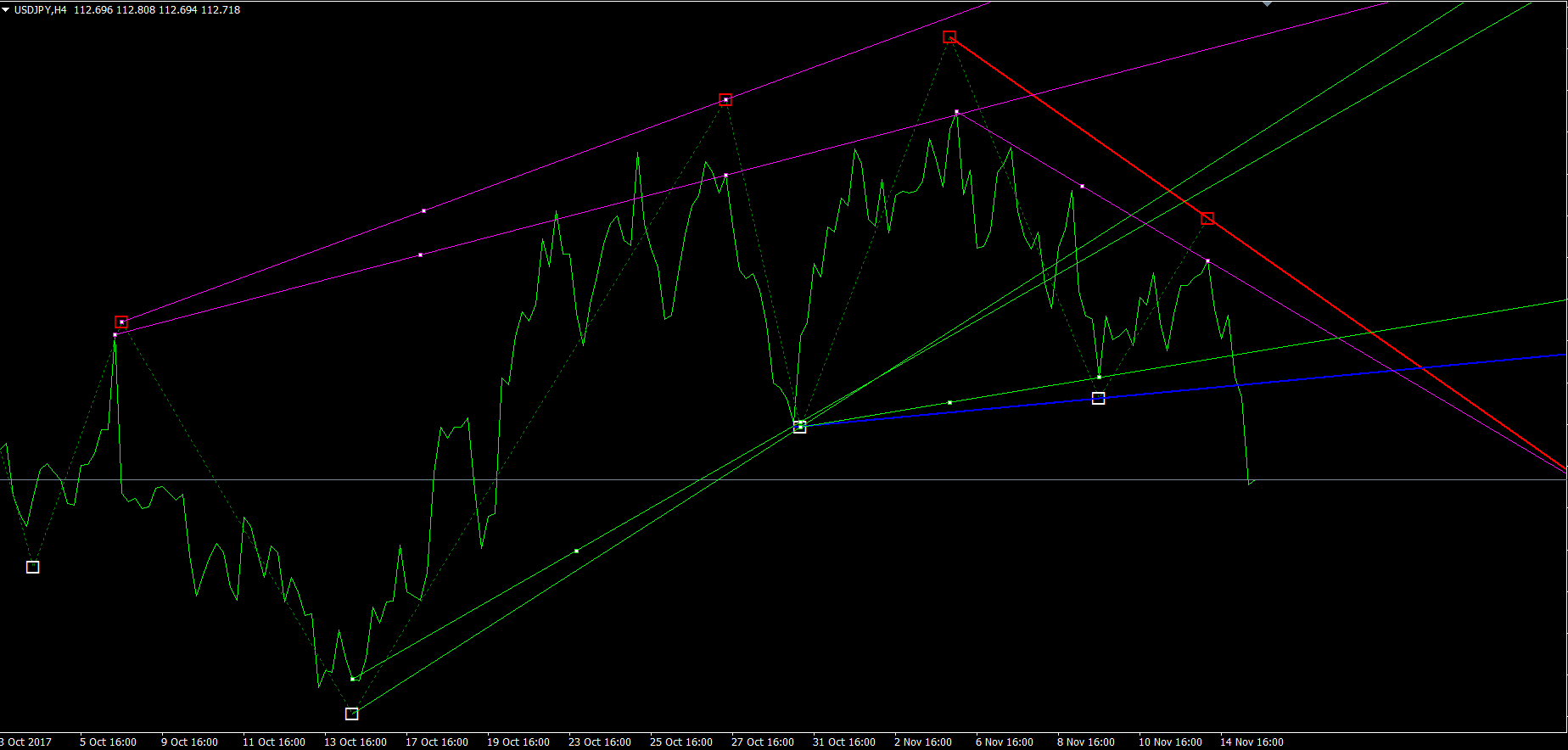
Task: Click the grey chart shift triangle marker
Action: [x=1268, y=3]
